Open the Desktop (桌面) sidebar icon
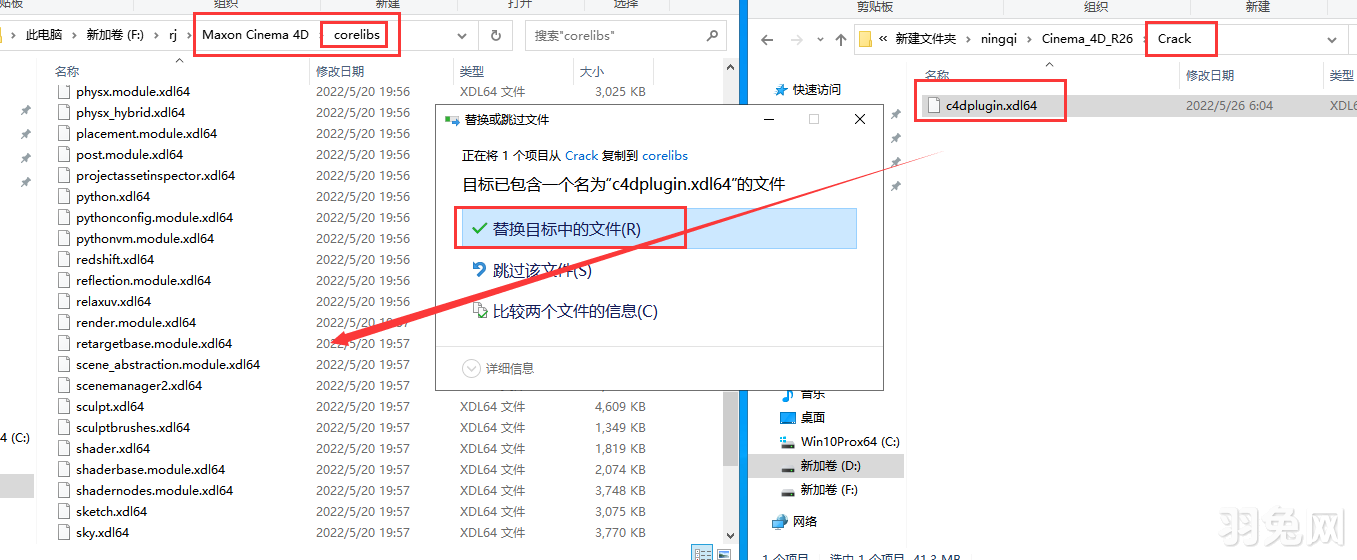This screenshot has width=1357, height=560. pos(788,417)
